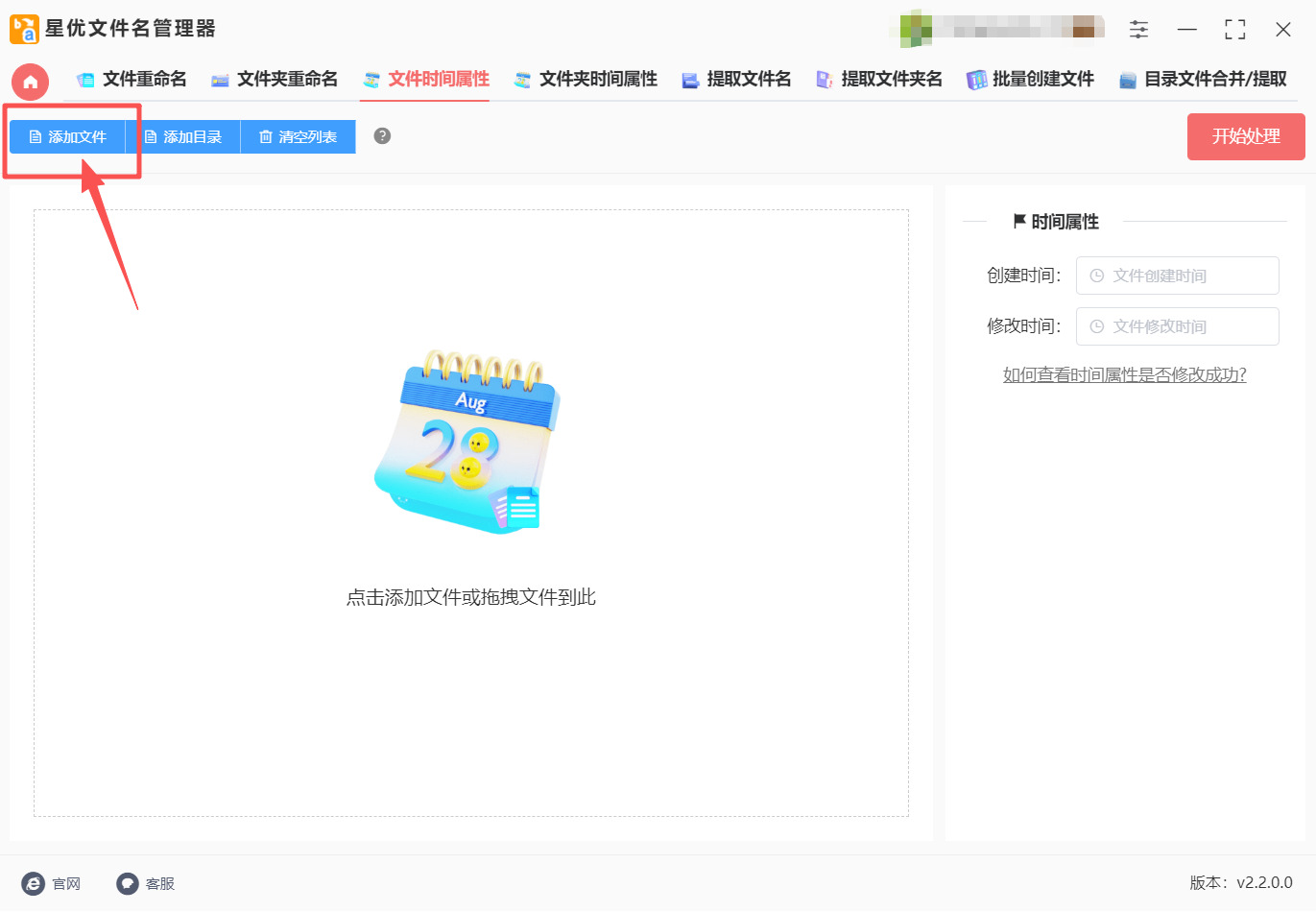Click the 官网 website icon at bottom left
Screen dimensions: 1316x912
coord(35,883)
